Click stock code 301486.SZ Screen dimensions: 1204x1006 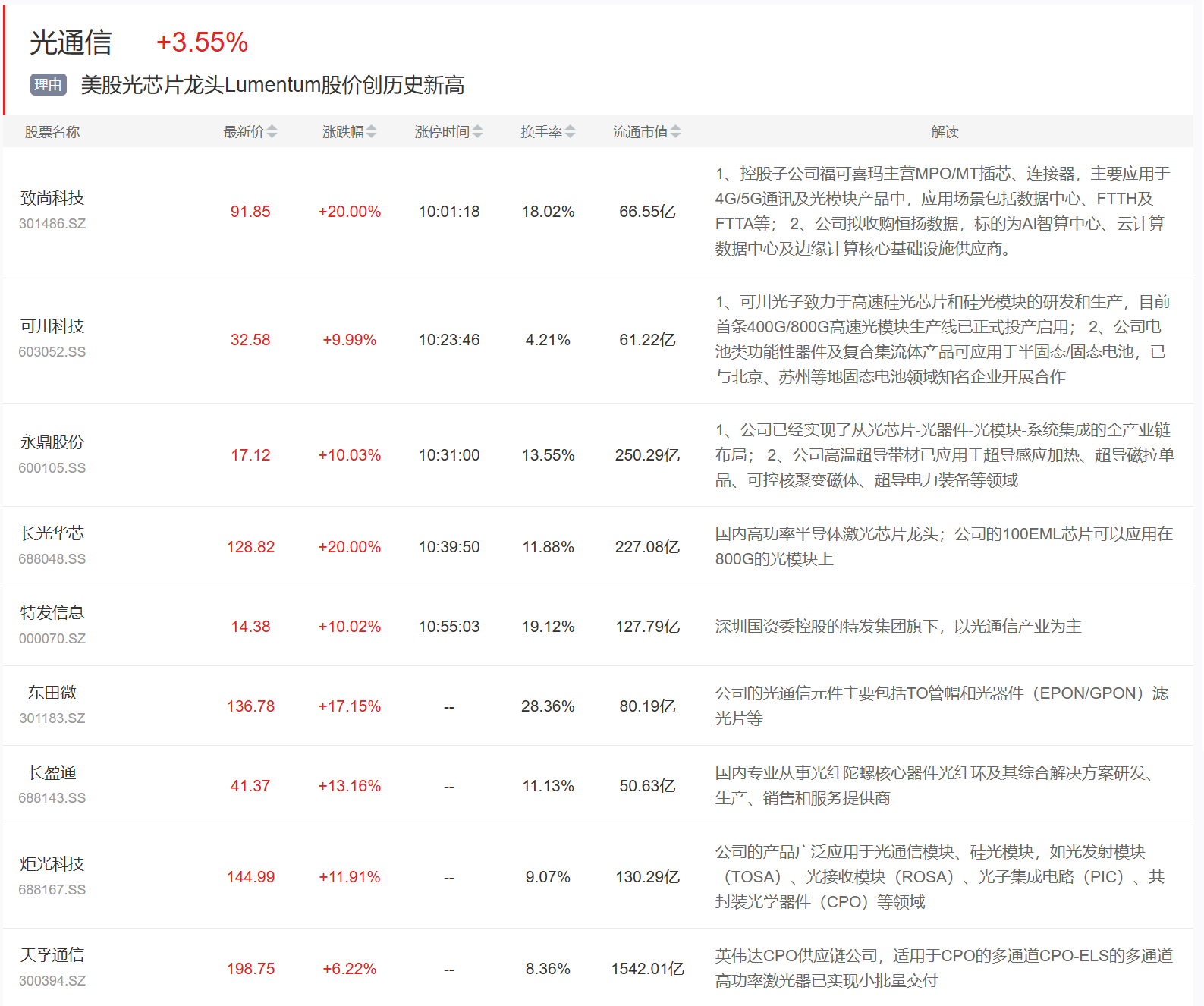click(x=52, y=224)
